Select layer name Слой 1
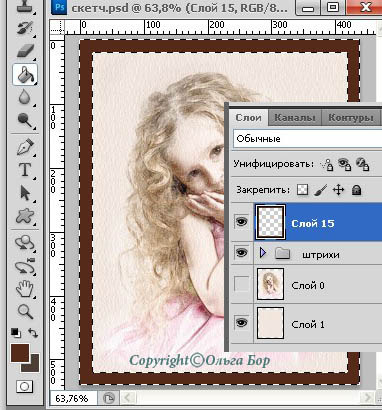The image size is (382, 410). pos(308,324)
